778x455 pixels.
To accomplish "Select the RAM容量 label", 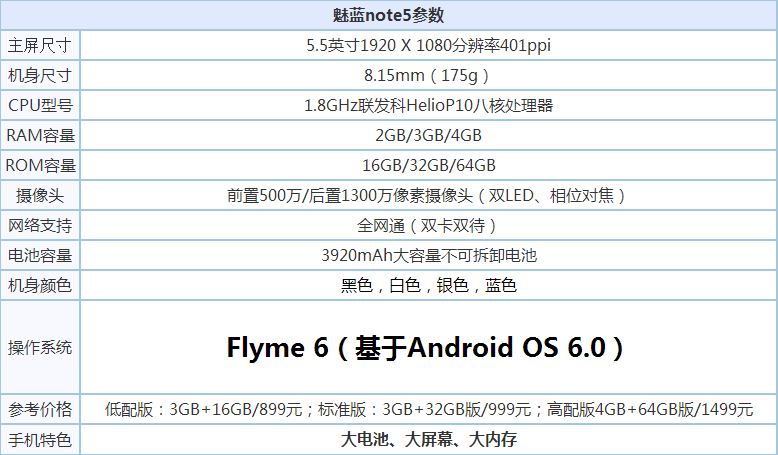I will coord(40,135).
